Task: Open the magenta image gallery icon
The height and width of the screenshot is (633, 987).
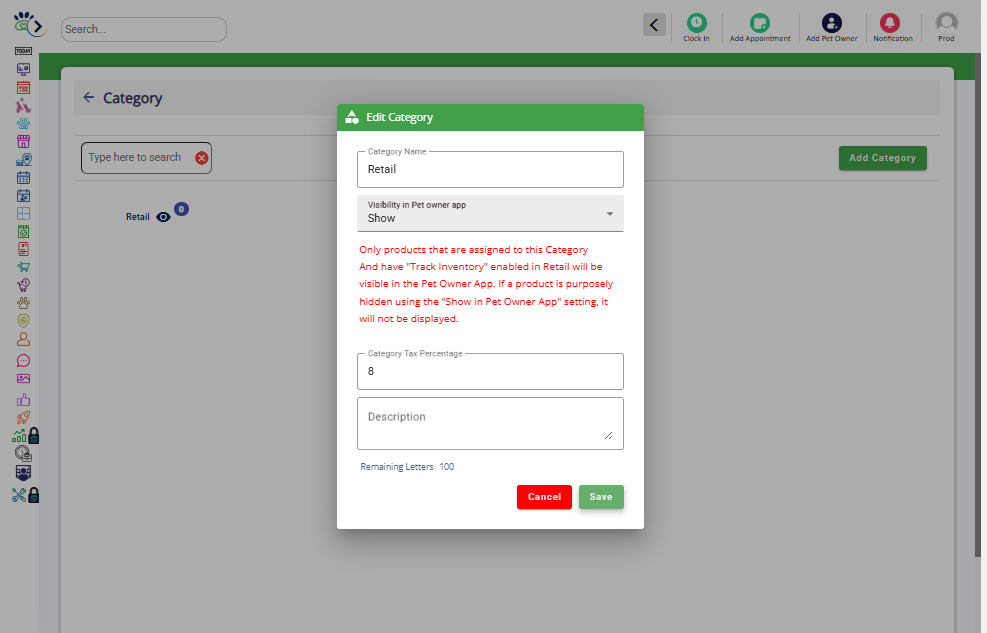Action: [x=23, y=379]
